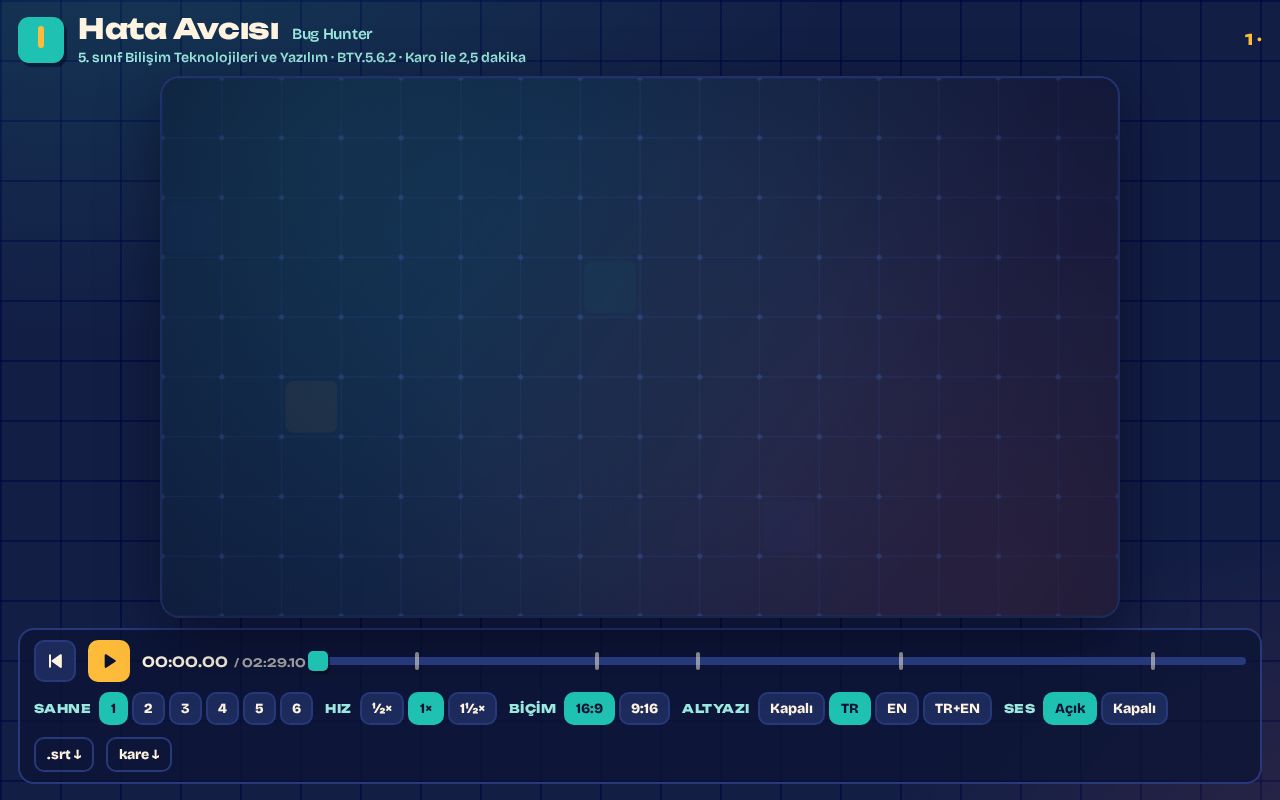Jump to scene 2
The height and width of the screenshot is (800, 1280).
point(148,708)
